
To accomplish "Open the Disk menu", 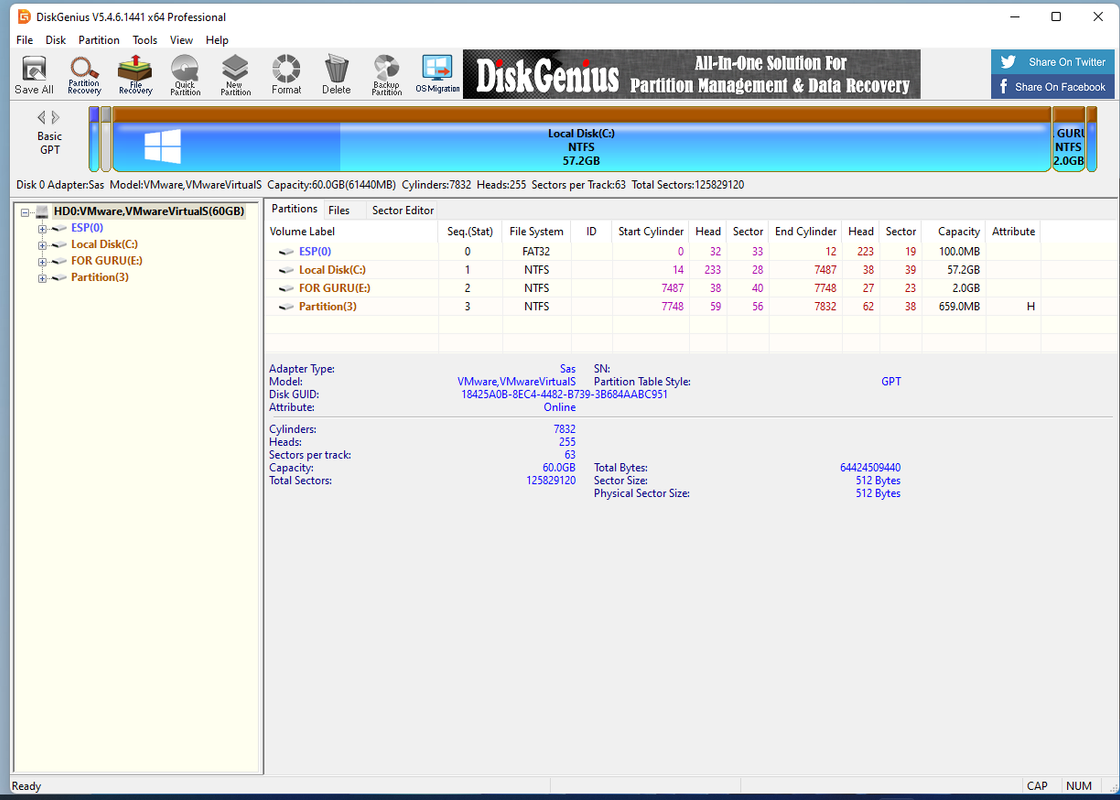I will point(56,40).
